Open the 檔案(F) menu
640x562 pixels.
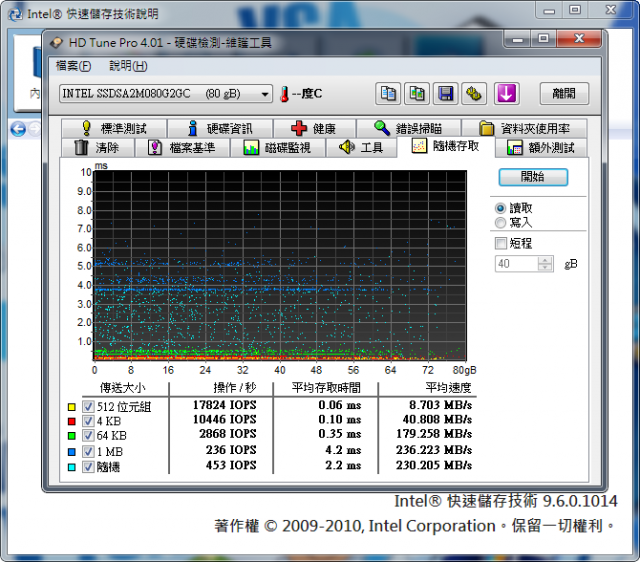[x=73, y=66]
